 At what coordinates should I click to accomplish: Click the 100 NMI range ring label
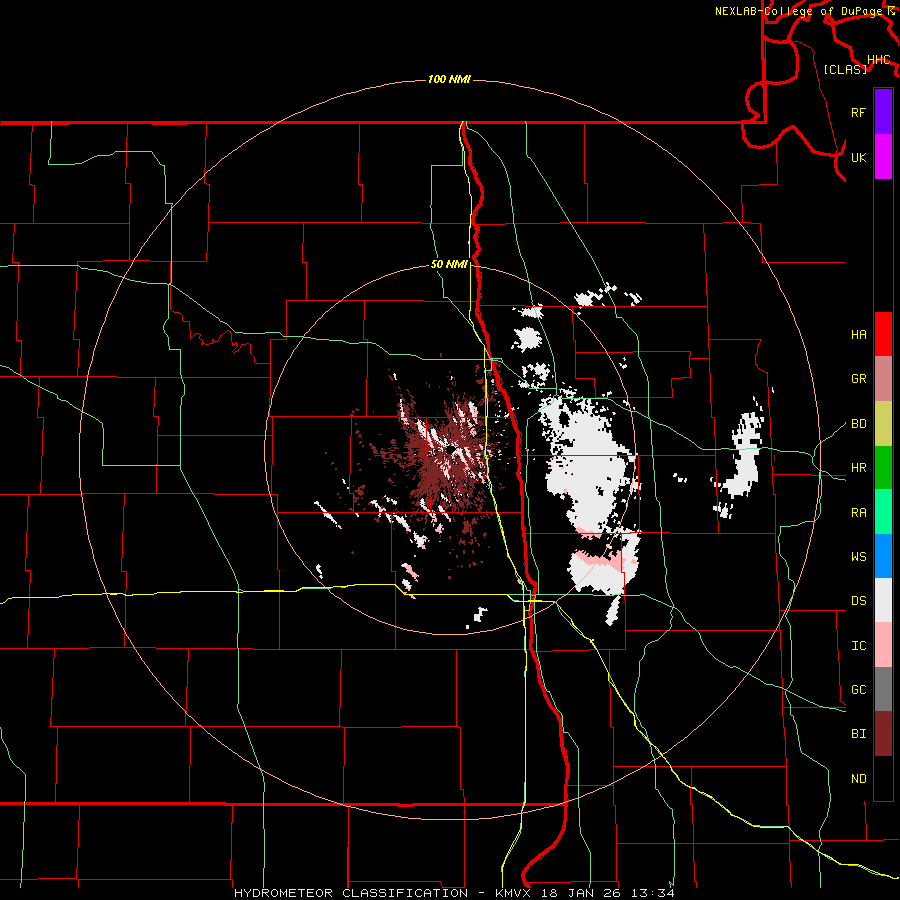point(449,79)
